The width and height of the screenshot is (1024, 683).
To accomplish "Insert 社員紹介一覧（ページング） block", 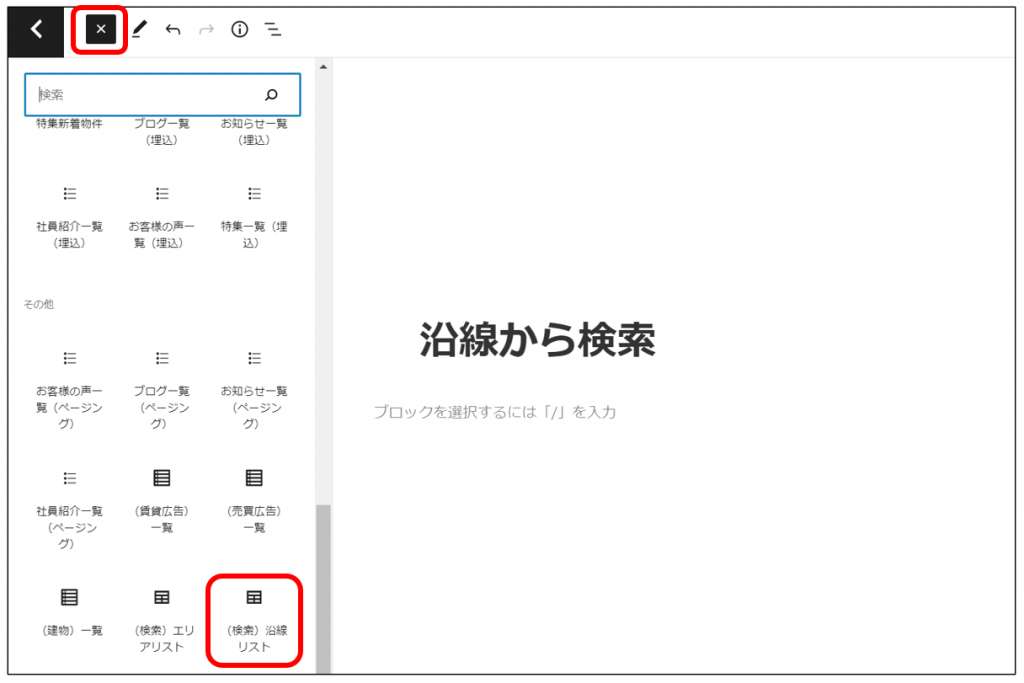I will 69,507.
